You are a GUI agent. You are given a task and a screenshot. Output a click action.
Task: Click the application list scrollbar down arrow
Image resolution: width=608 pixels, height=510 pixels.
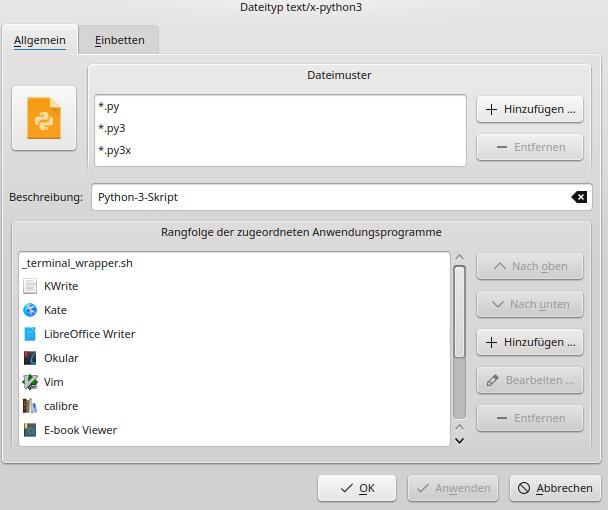[459, 439]
